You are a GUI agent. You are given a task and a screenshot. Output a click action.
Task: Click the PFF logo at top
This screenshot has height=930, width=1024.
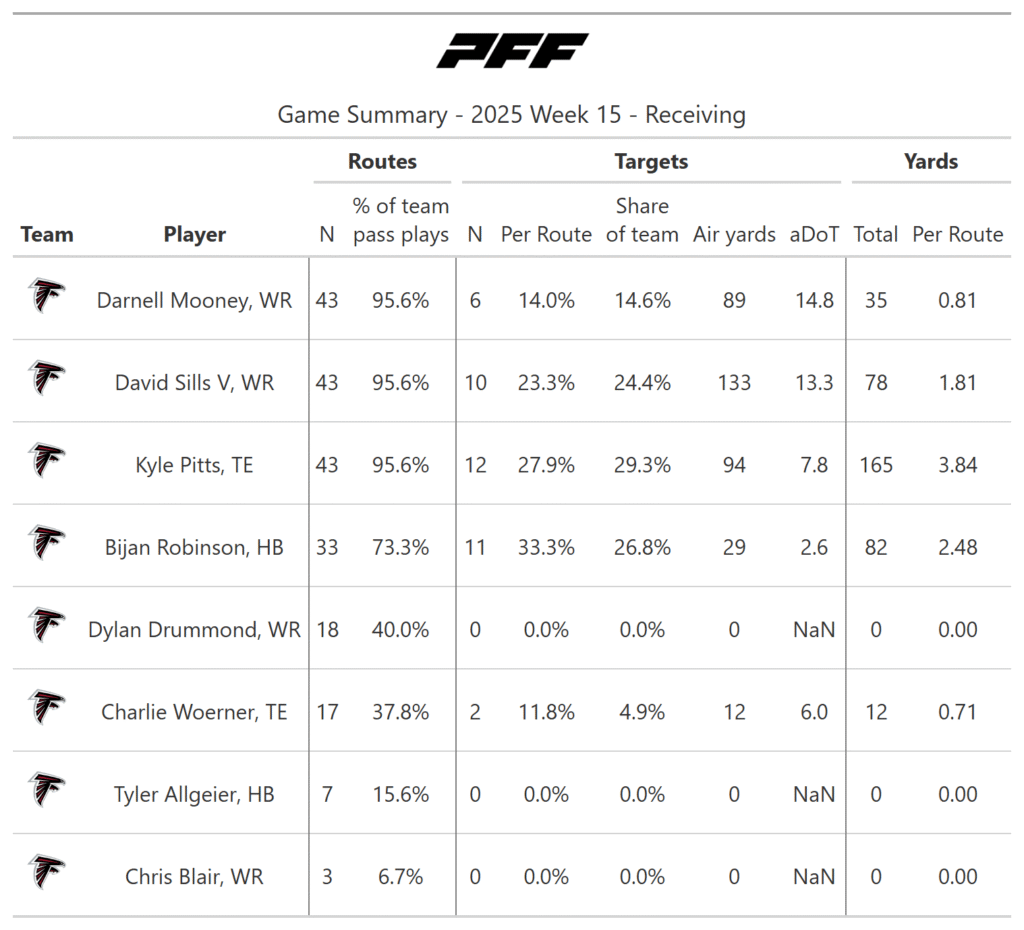pos(512,50)
